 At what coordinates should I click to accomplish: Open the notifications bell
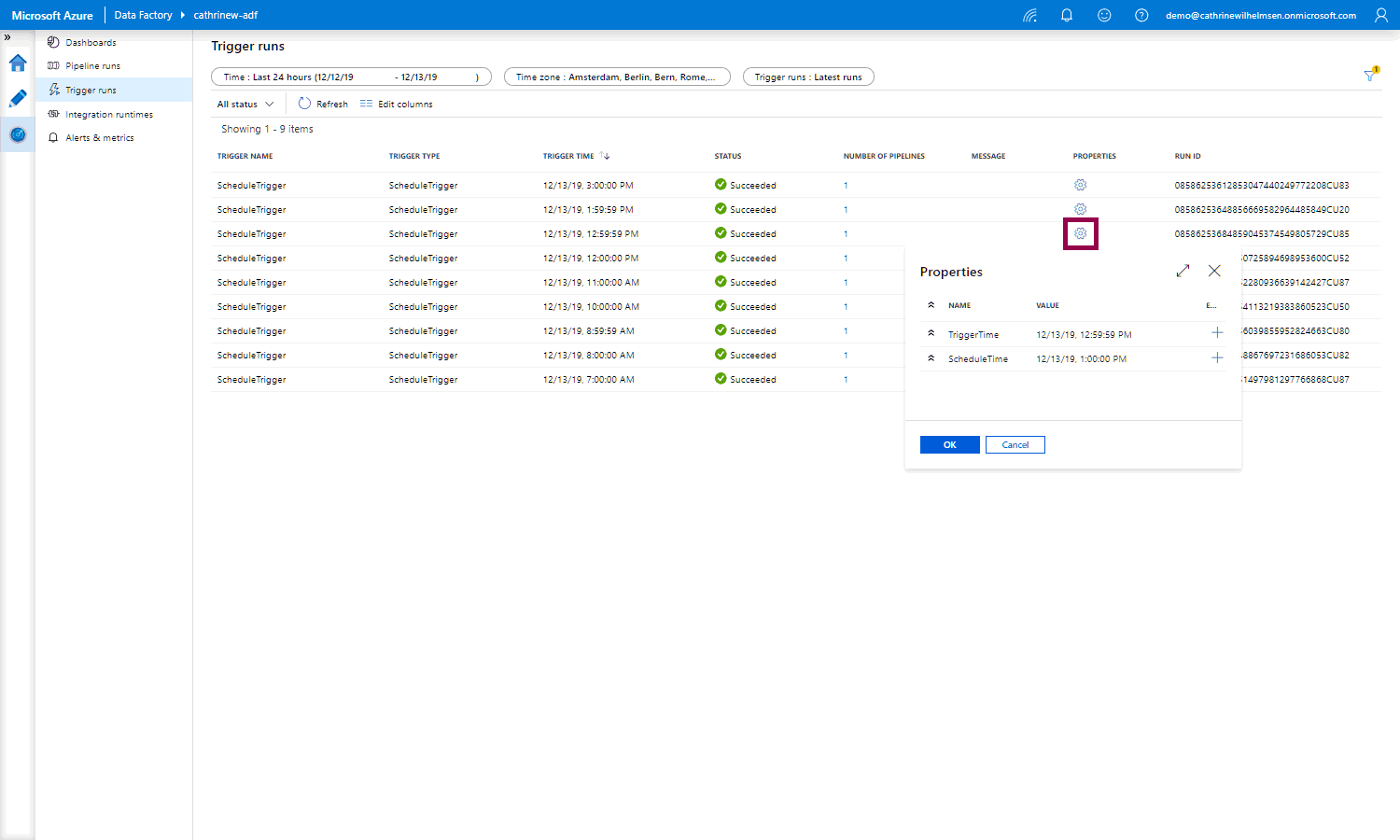[x=1067, y=15]
